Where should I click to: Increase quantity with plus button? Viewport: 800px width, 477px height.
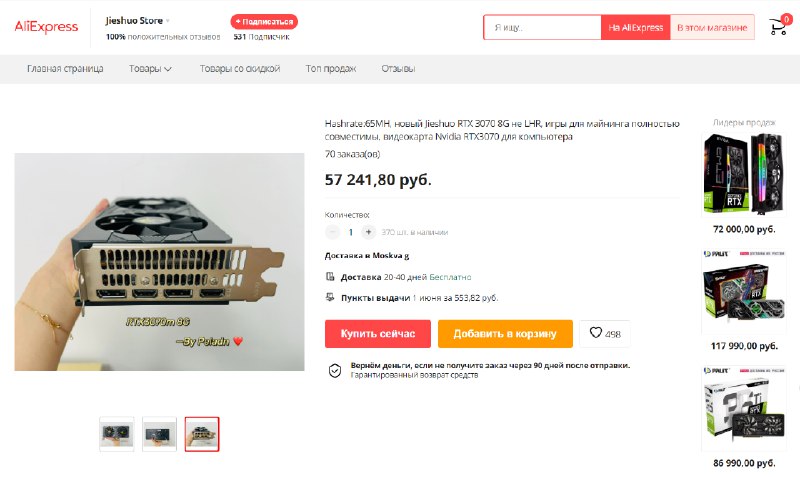(368, 232)
